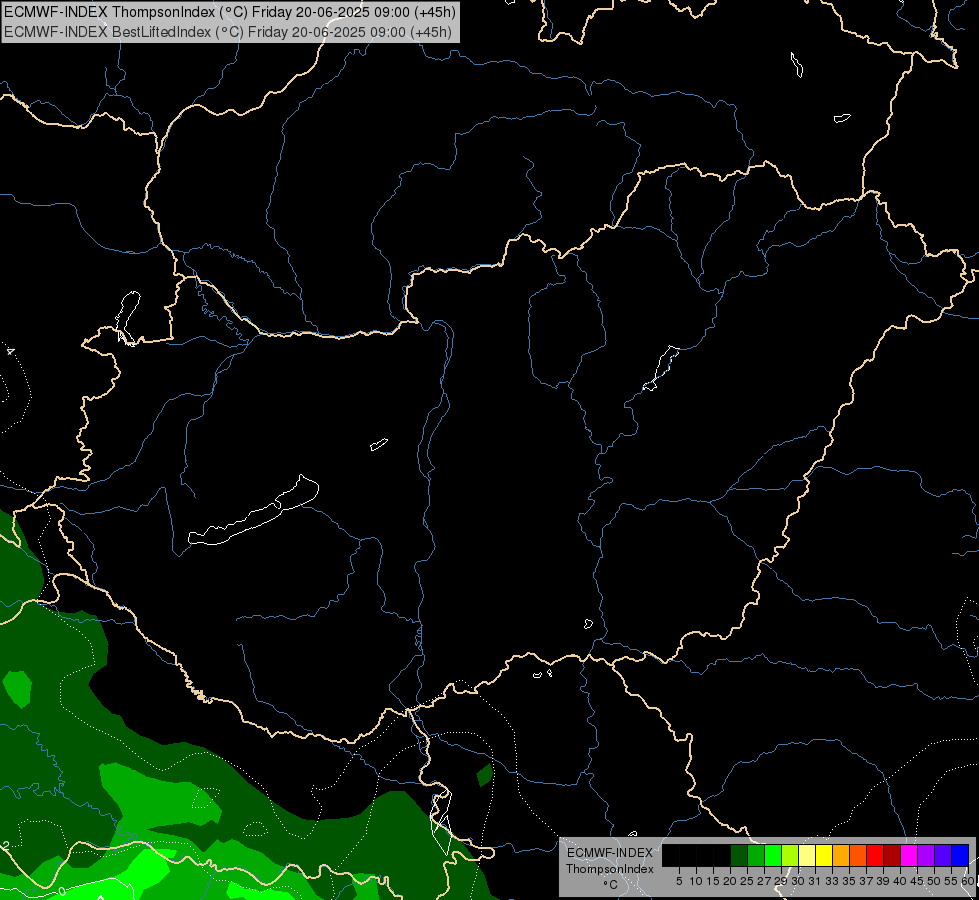The image size is (979, 900).
Task: Click the legend tick value '25'
Action: pyautogui.click(x=747, y=881)
